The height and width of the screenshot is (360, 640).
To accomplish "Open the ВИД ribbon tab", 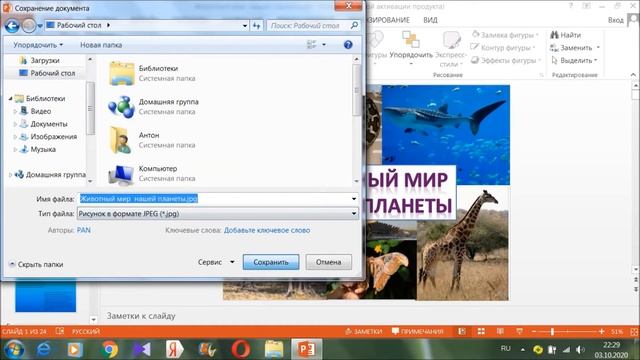I will pyautogui.click(x=430, y=20).
